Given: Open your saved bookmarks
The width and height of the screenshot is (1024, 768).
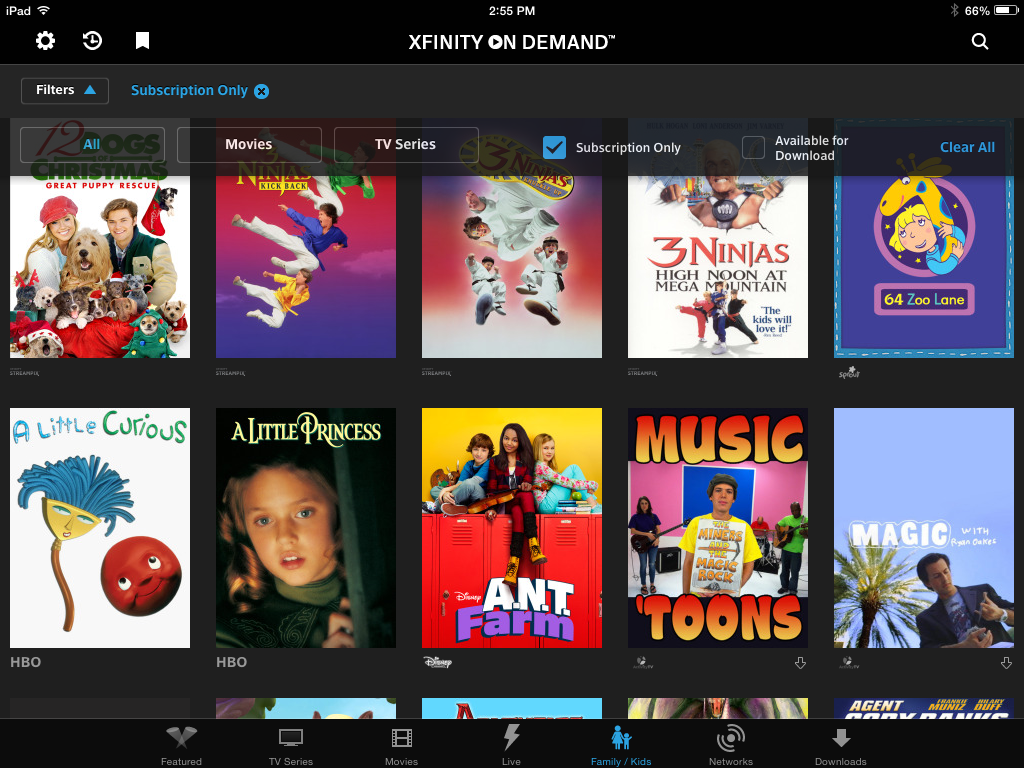Looking at the screenshot, I should pyautogui.click(x=141, y=41).
